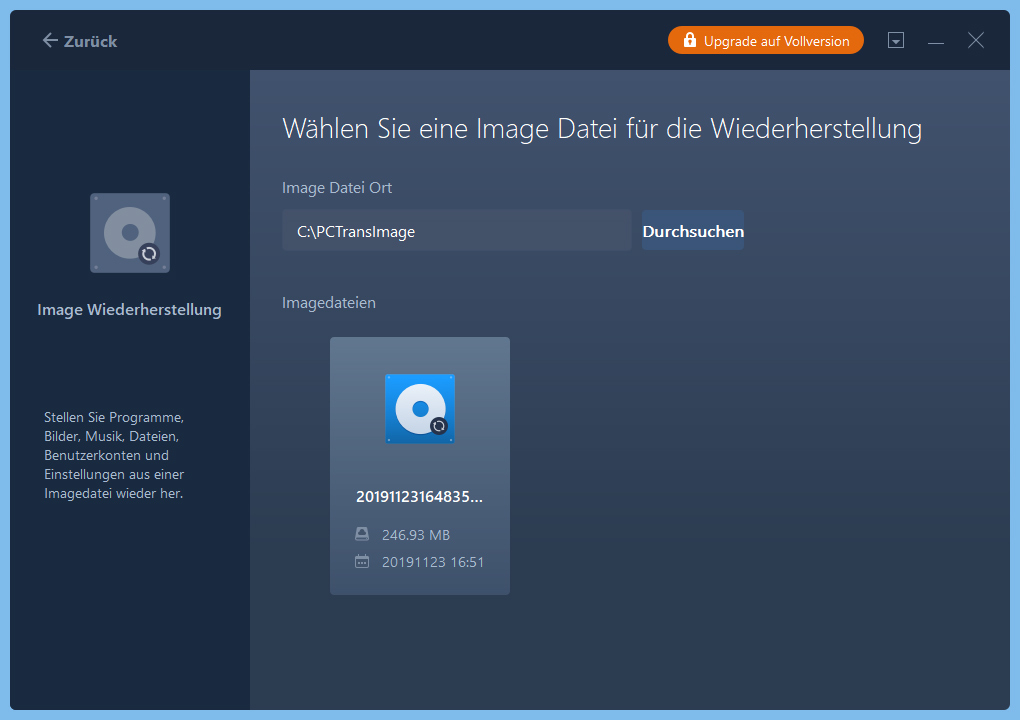
Task: Minimize the application window
Action: 936,42
